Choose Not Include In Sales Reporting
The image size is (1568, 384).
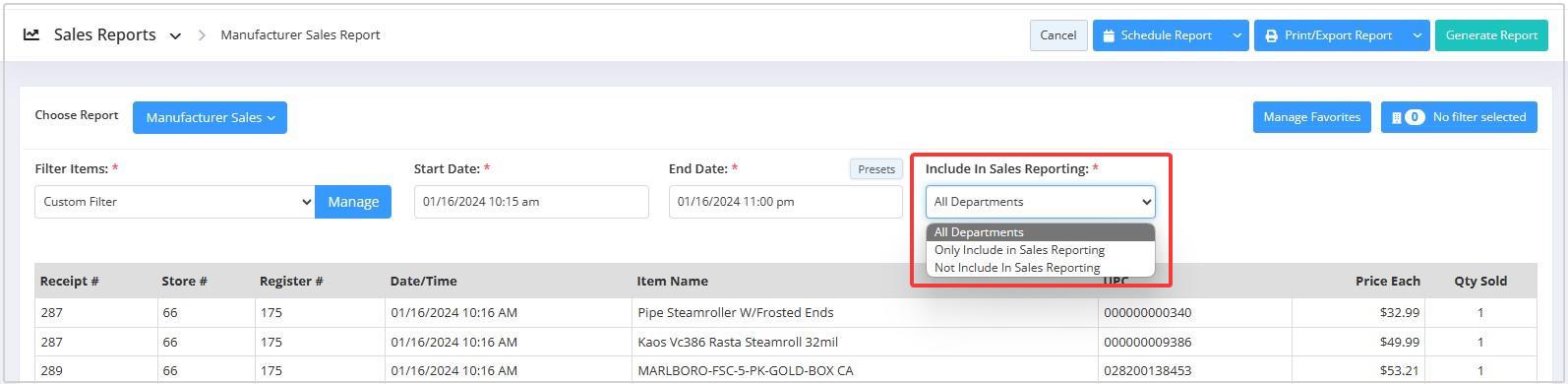coord(1040,268)
